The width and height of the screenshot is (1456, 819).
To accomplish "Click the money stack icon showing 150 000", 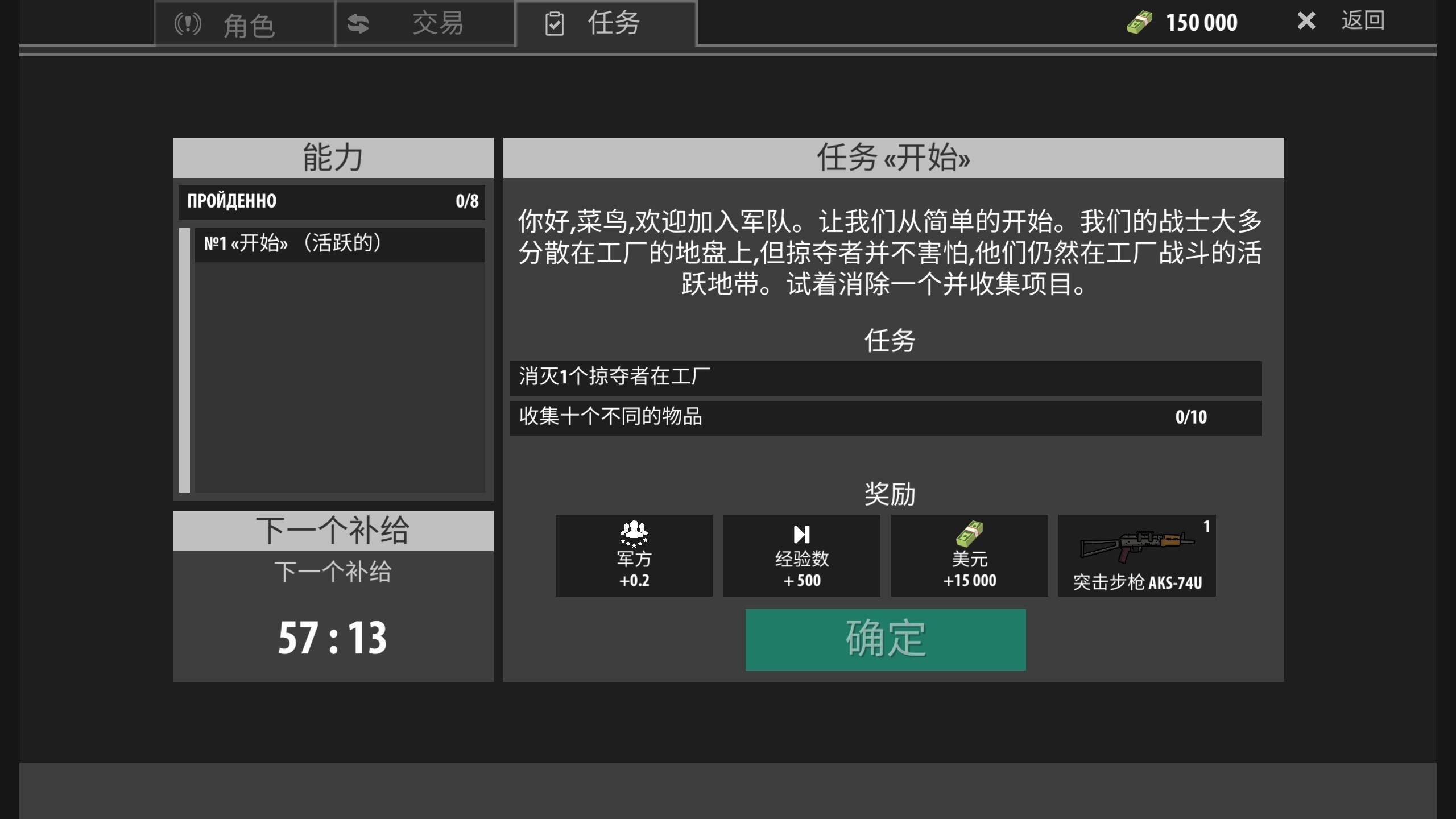I will (x=1141, y=22).
